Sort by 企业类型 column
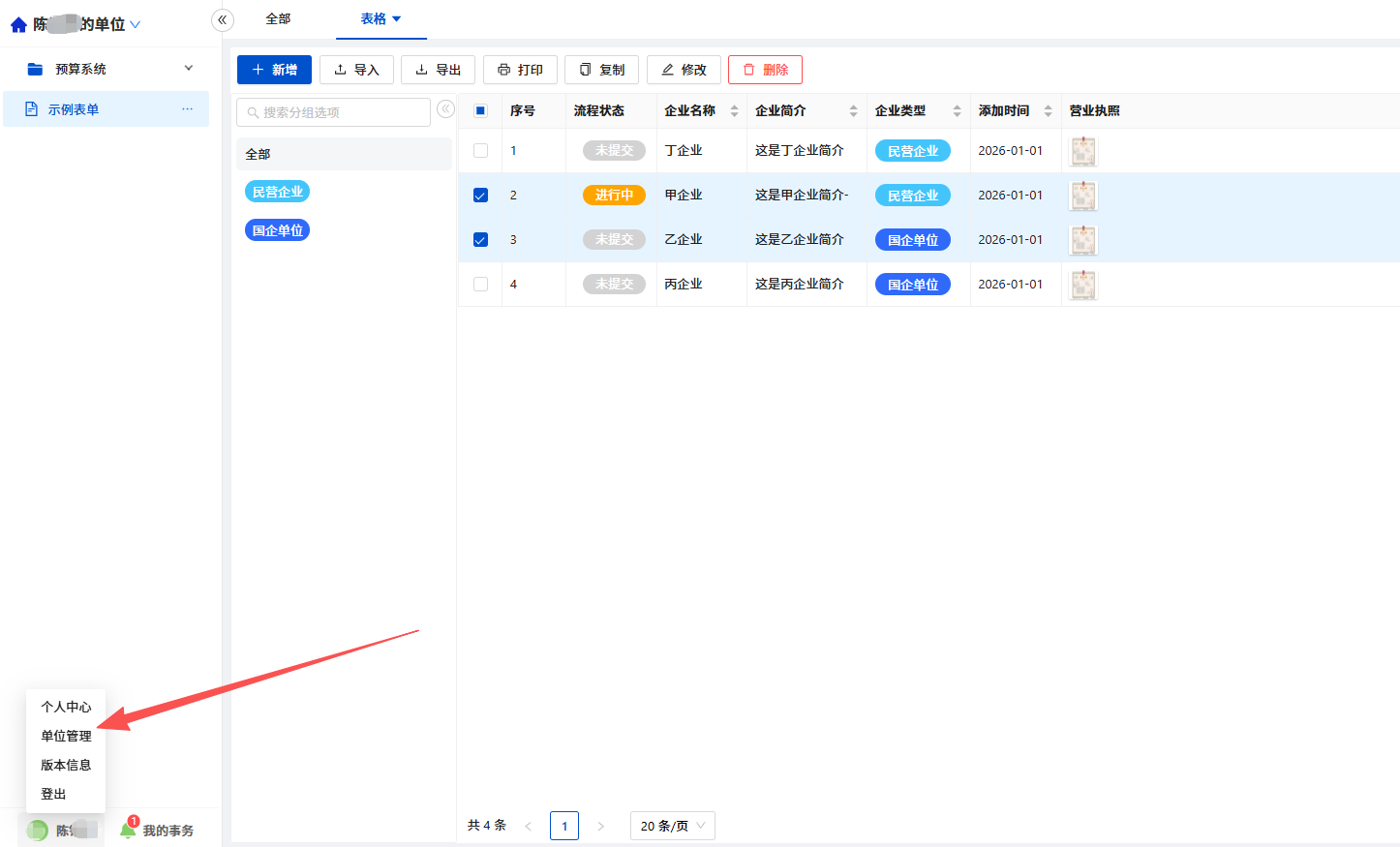The height and width of the screenshot is (847, 1400). pyautogui.click(x=957, y=111)
